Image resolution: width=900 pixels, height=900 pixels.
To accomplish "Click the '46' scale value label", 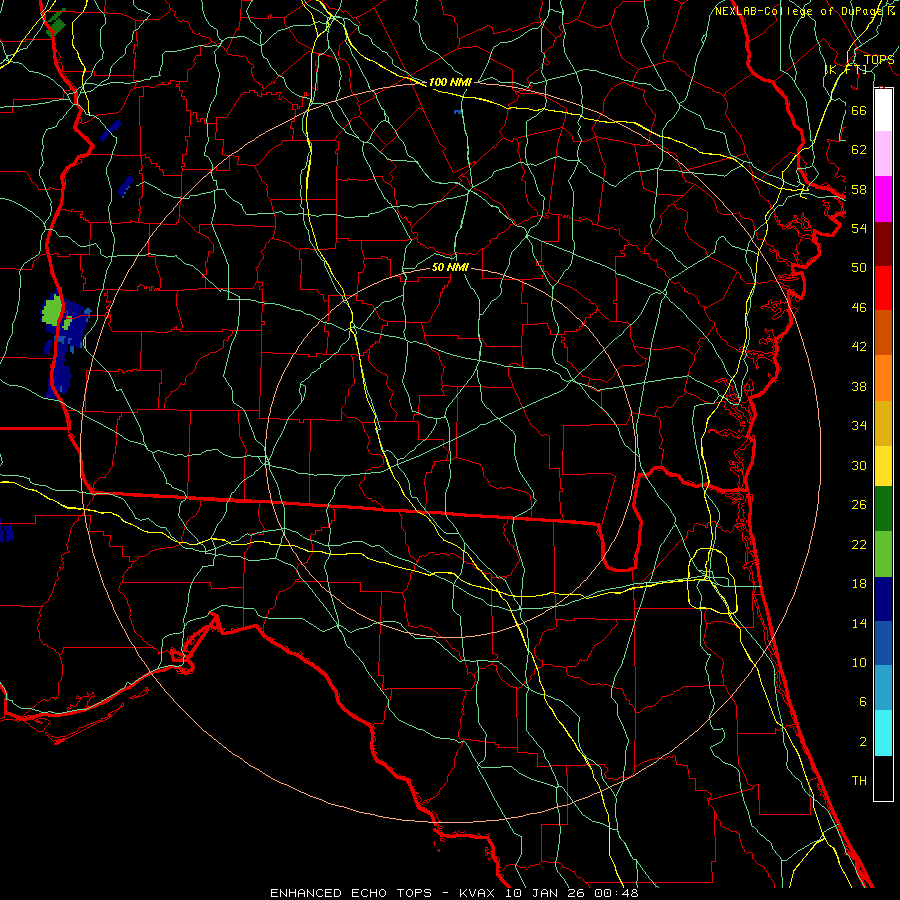I will tap(859, 308).
